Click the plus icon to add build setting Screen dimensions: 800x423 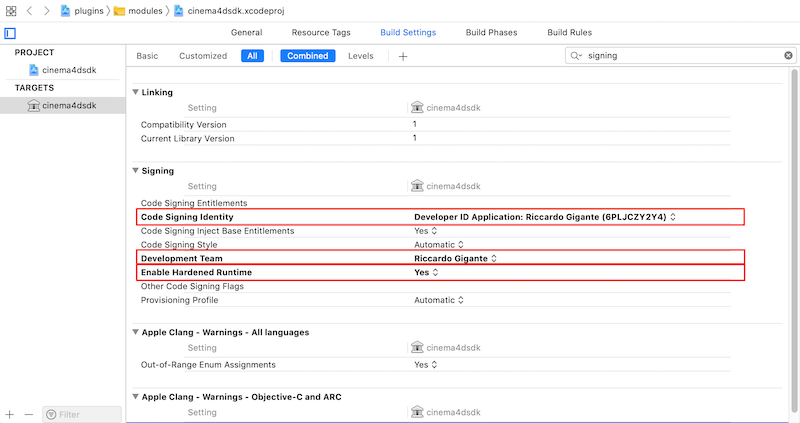point(403,56)
